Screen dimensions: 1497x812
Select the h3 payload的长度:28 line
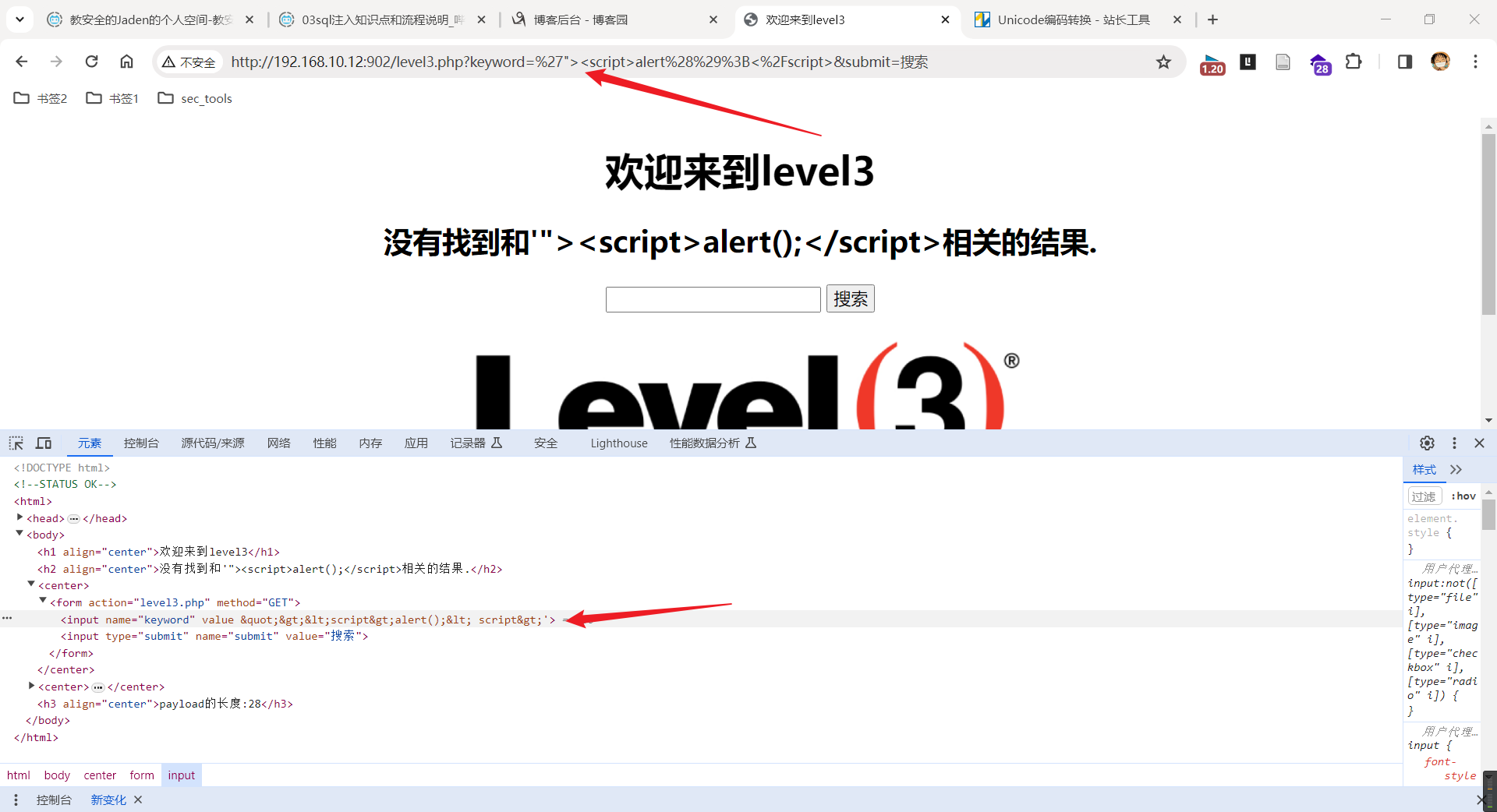point(165,704)
